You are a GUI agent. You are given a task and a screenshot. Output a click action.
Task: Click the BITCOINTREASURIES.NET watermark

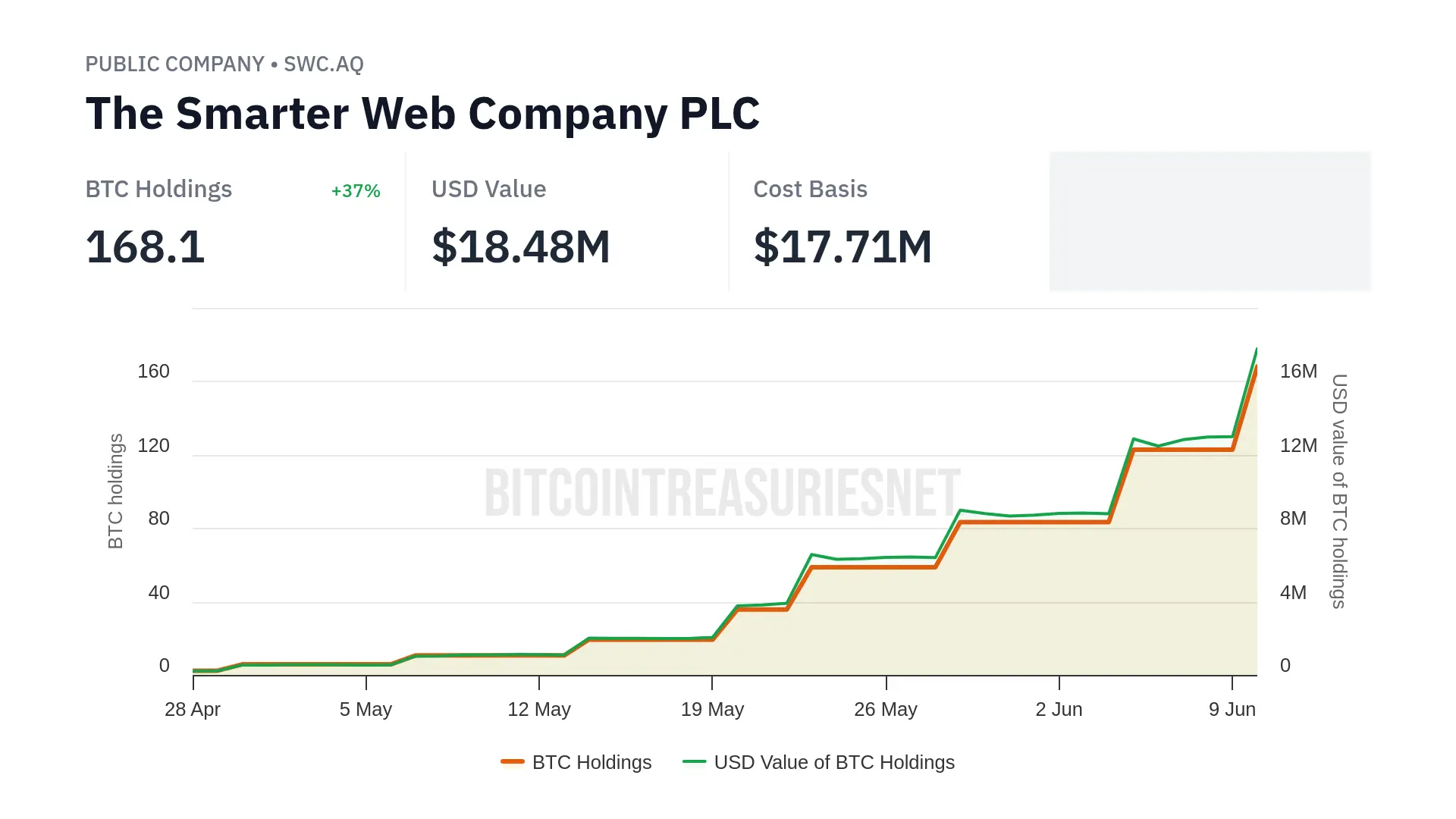tap(722, 492)
